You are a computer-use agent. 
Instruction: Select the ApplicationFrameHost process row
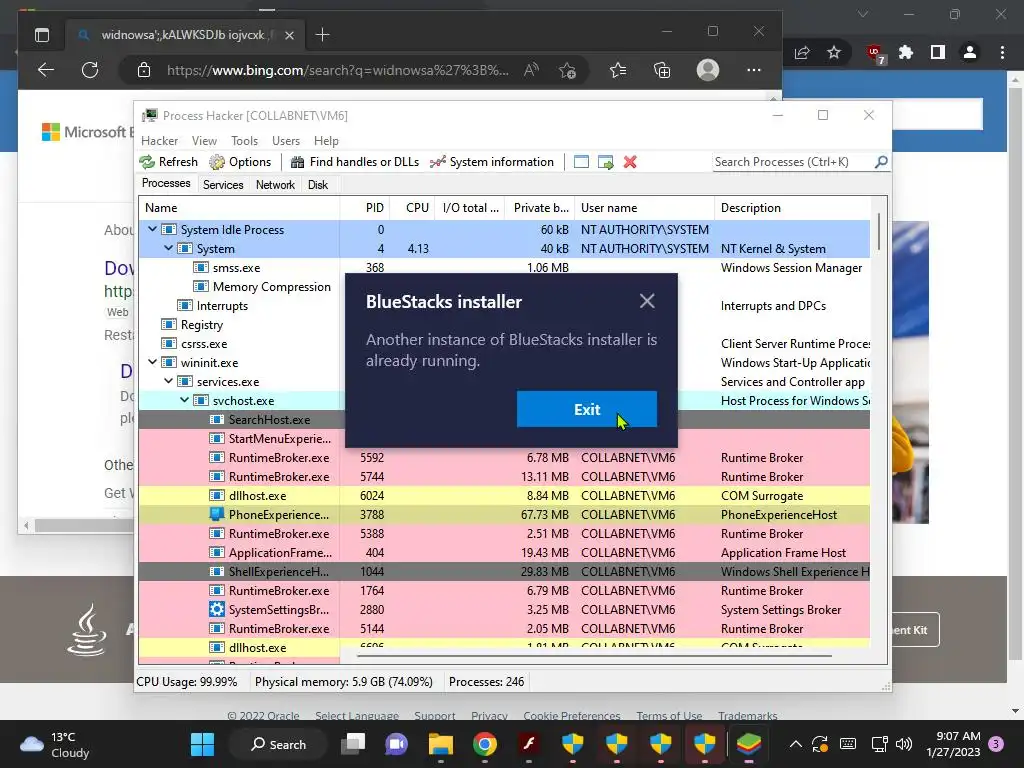pyautogui.click(x=504, y=552)
